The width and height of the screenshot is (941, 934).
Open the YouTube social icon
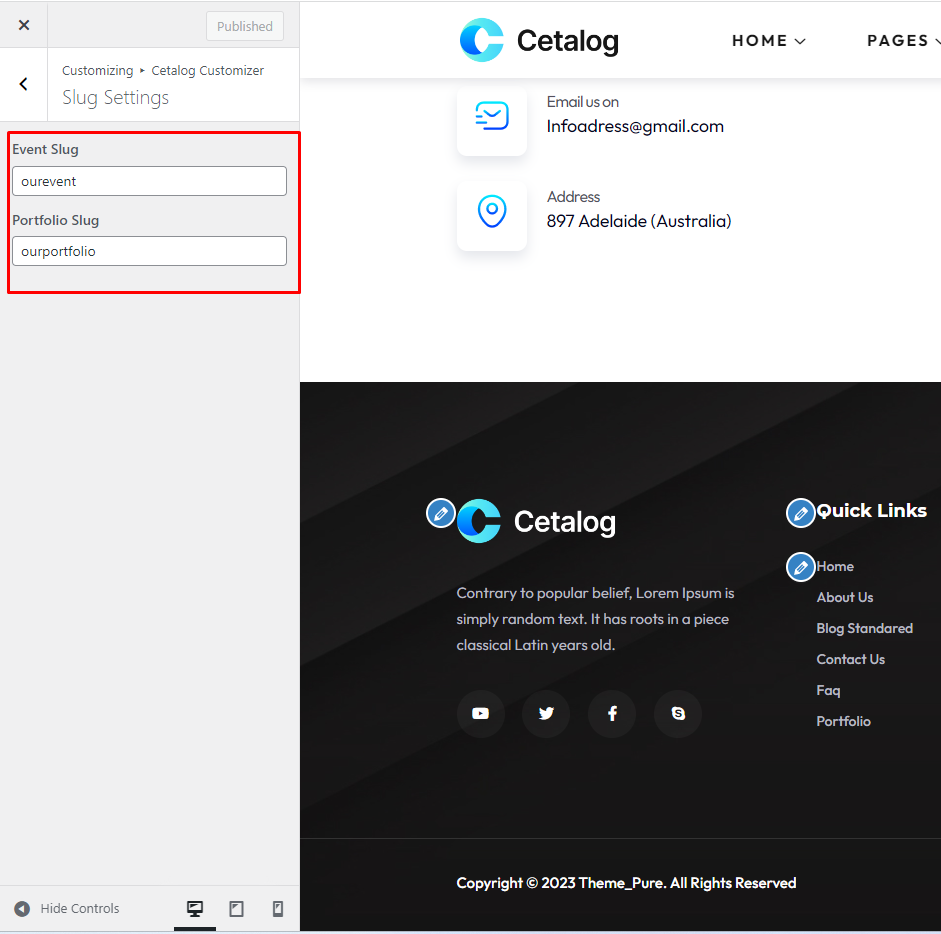point(481,714)
